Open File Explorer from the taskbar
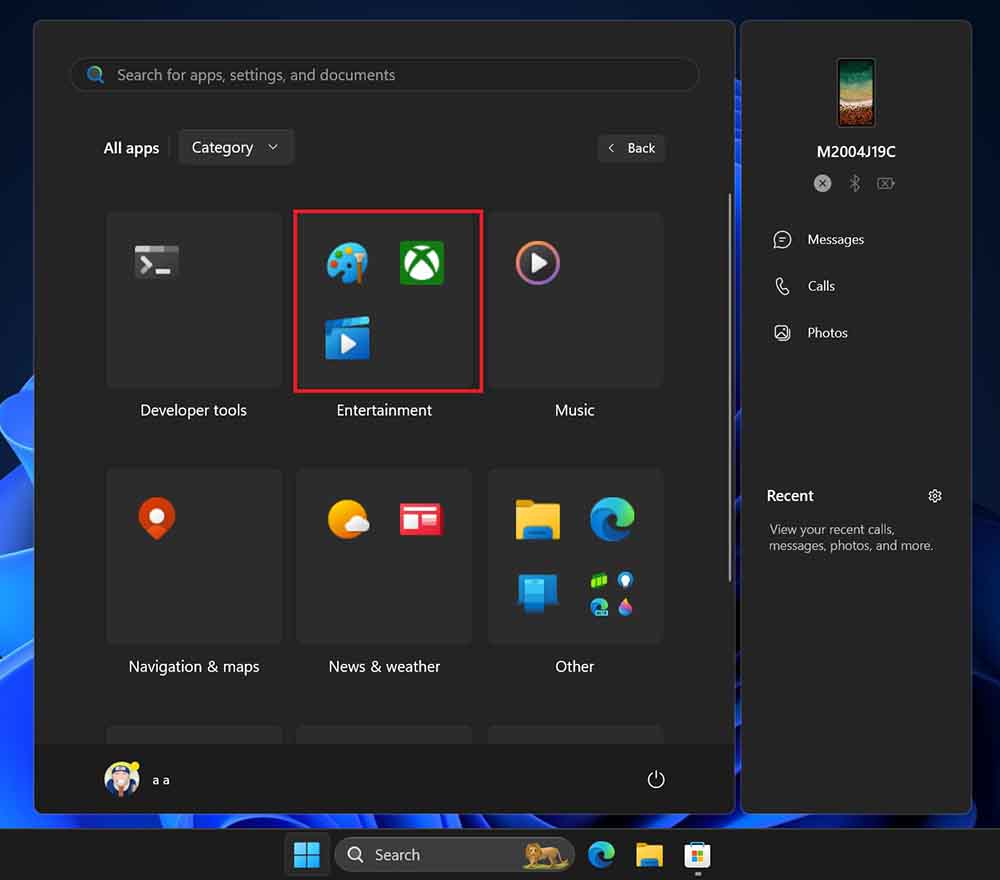Screen dimensions: 1000x880 tap(649, 855)
